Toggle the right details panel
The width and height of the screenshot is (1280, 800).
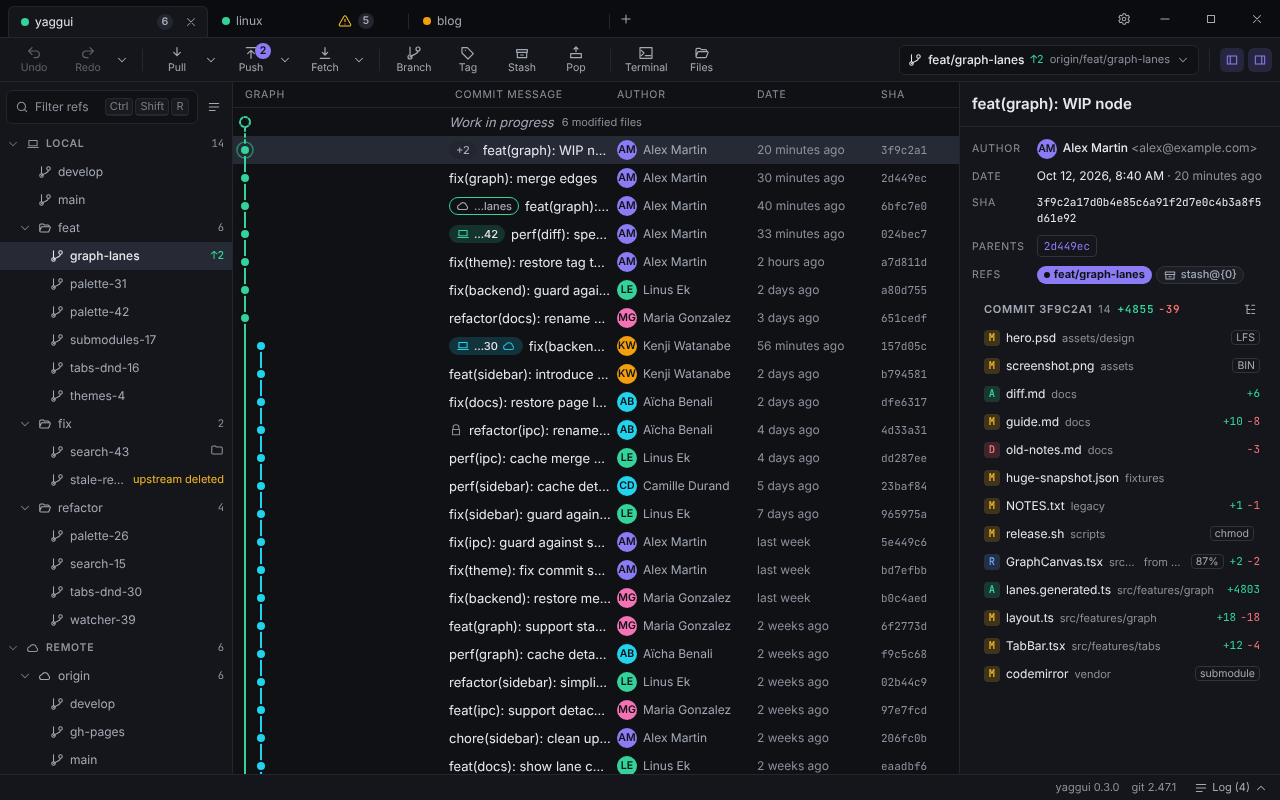[1260, 60]
